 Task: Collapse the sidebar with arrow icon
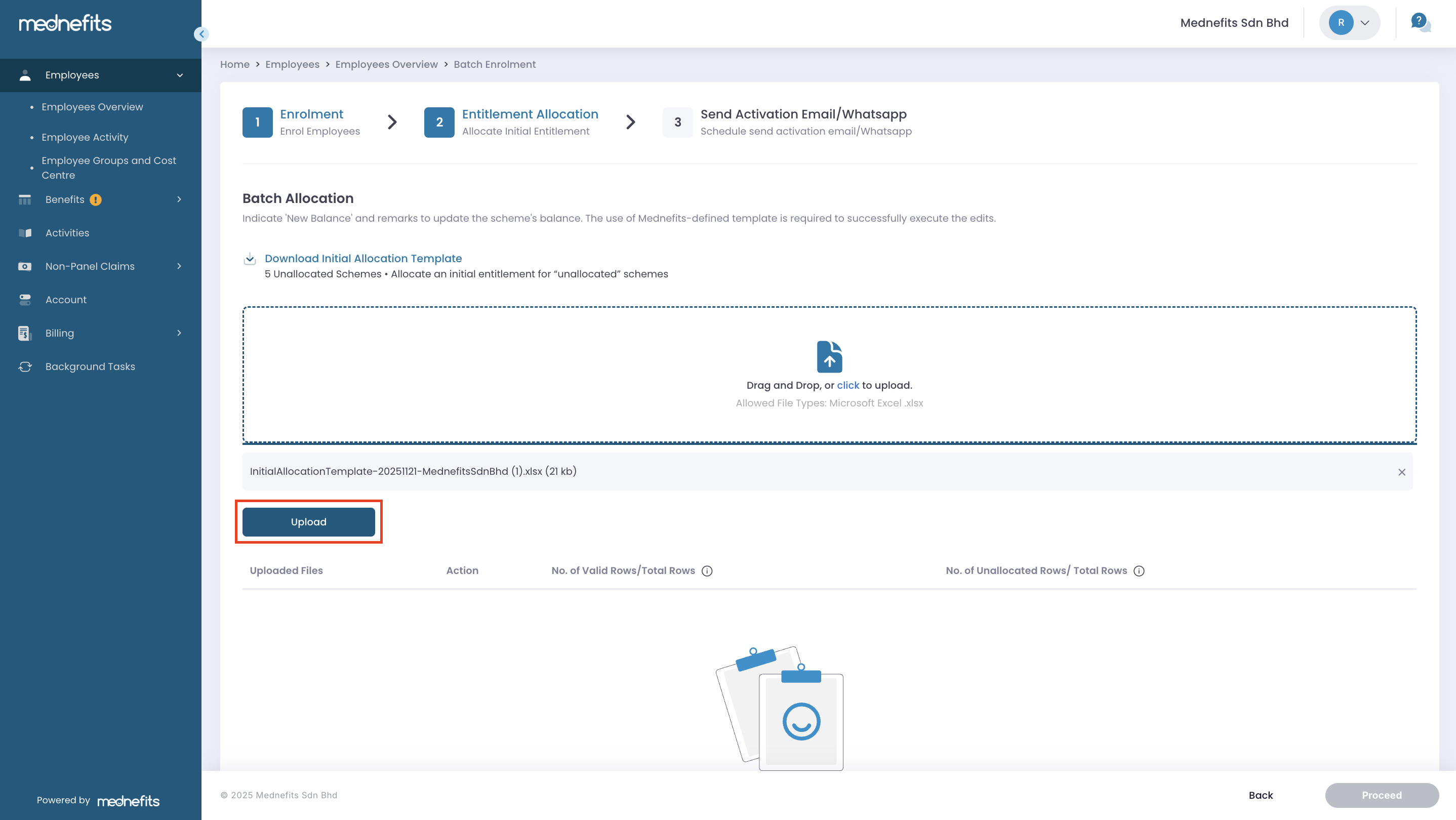201,34
